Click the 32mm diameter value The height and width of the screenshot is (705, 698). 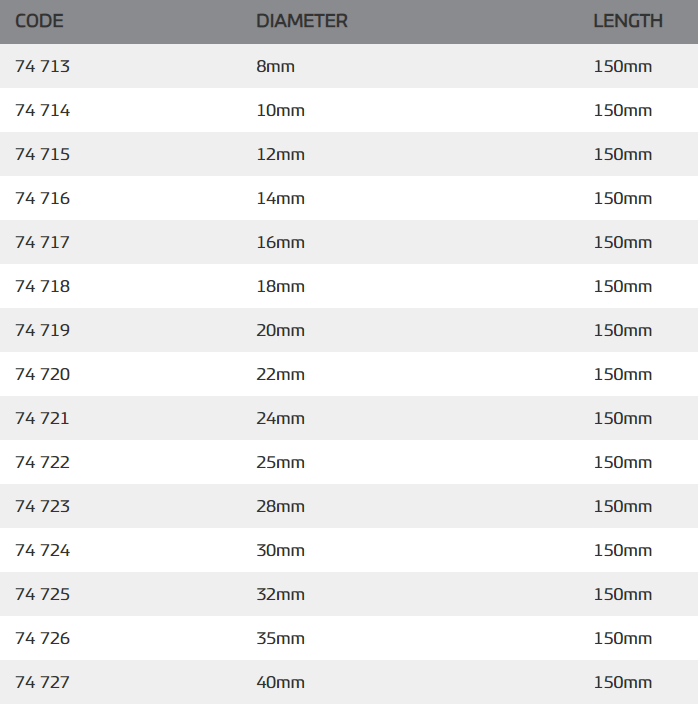280,595
